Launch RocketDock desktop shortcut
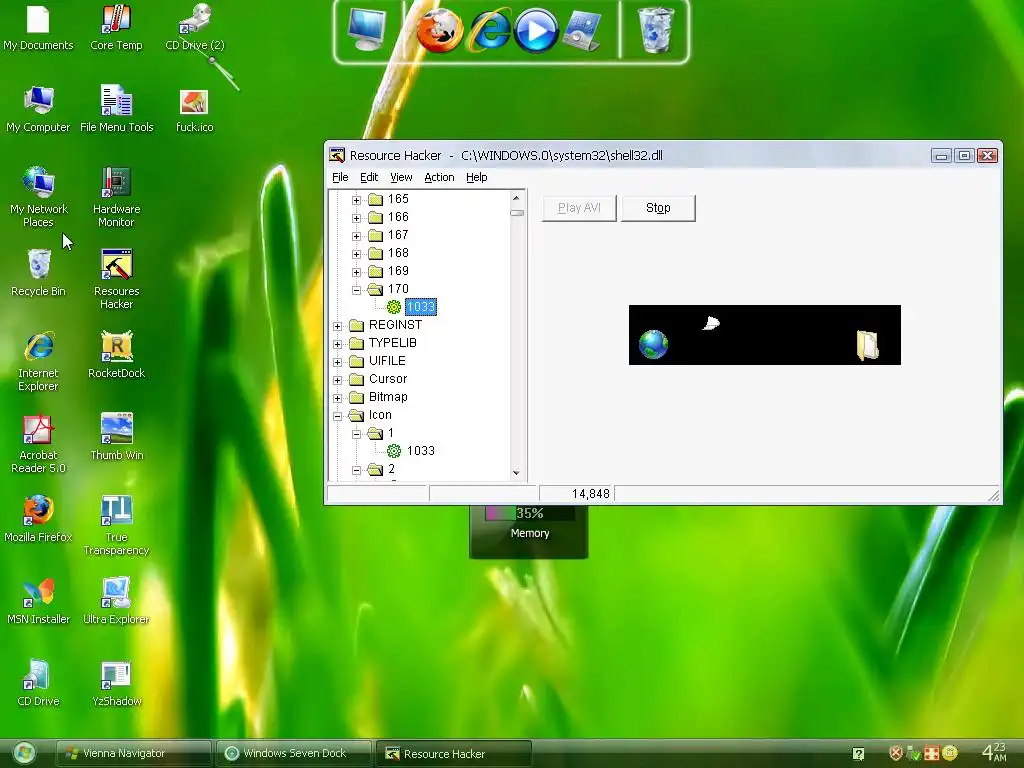Viewport: 1024px width, 768px height. click(116, 355)
